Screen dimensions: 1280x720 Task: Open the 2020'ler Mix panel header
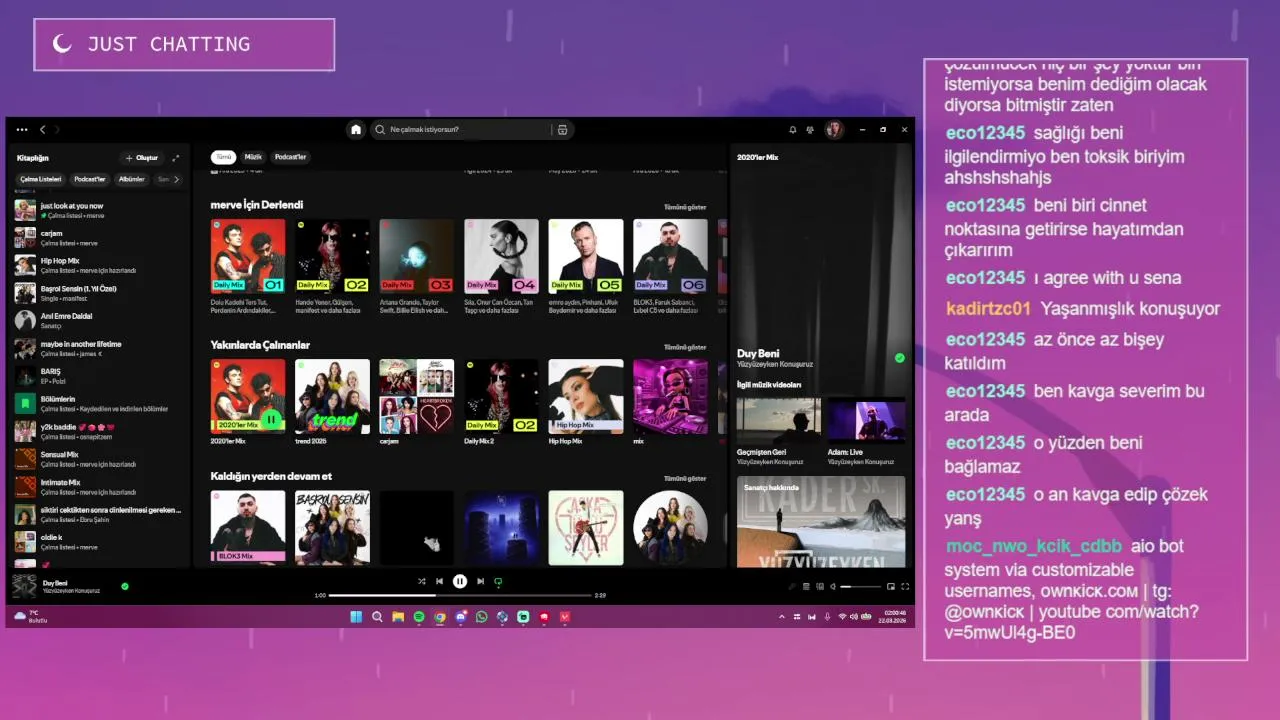(757, 157)
